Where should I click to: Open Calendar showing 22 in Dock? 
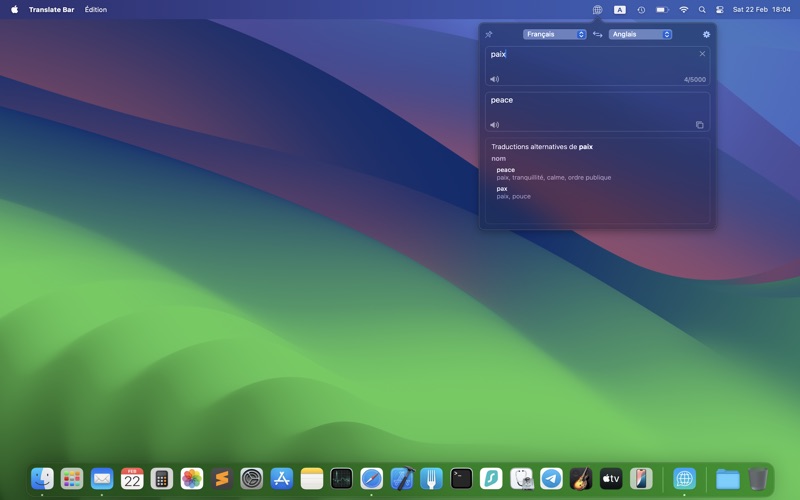[x=132, y=479]
